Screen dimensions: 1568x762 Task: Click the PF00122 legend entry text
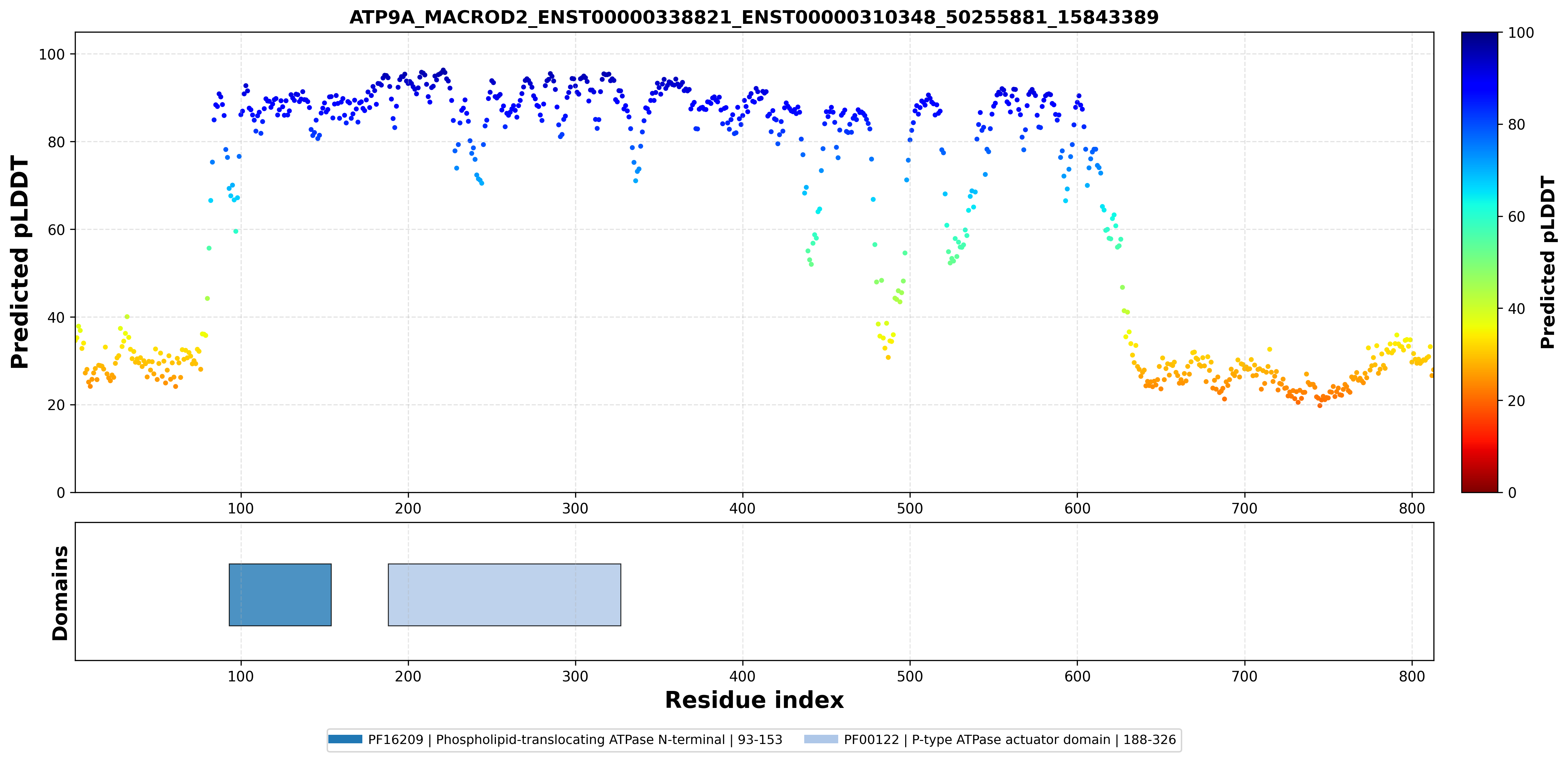1010,740
